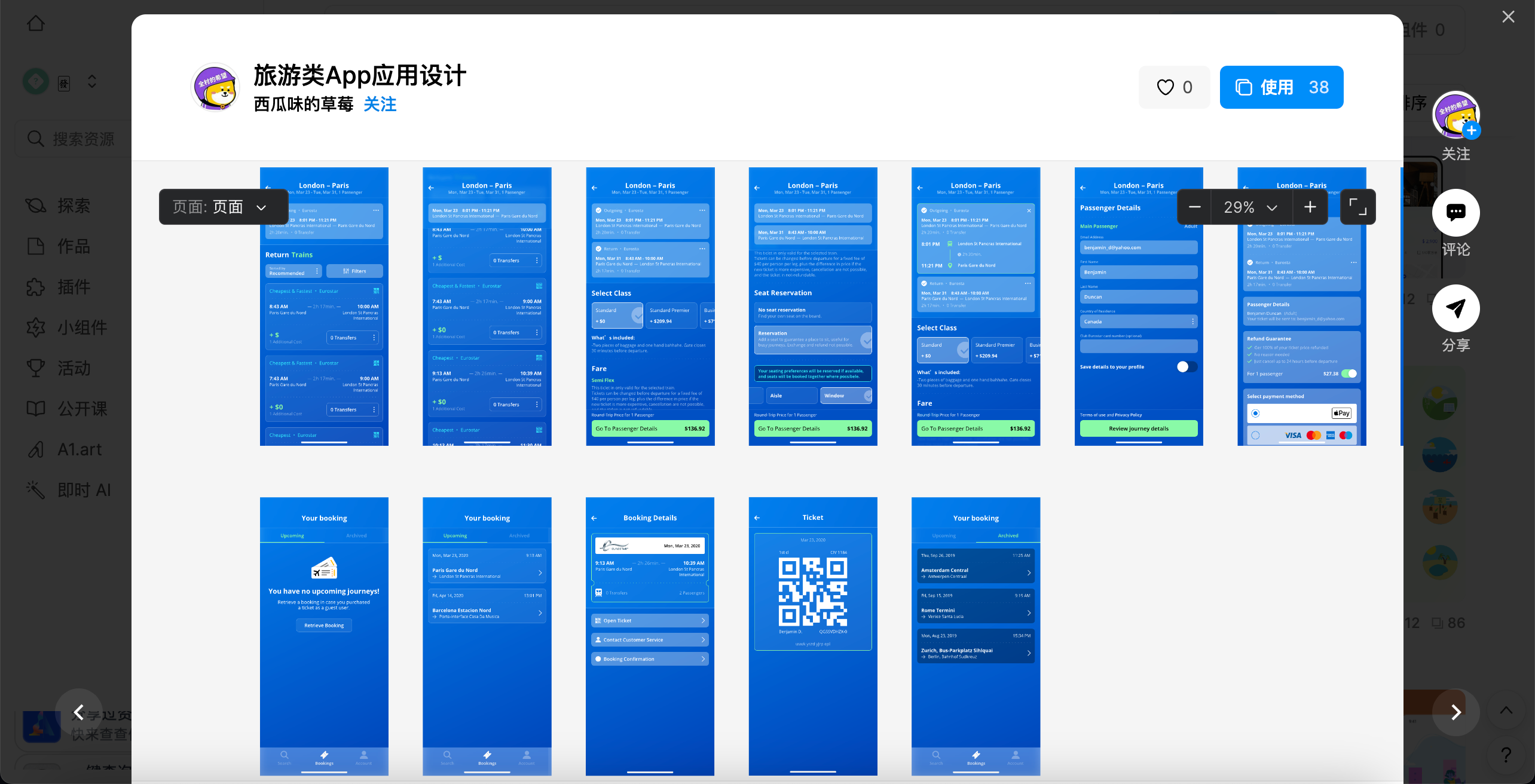Click the Retrieve Booking button in mockup
Screen dimensions: 1535x784
click(324, 626)
